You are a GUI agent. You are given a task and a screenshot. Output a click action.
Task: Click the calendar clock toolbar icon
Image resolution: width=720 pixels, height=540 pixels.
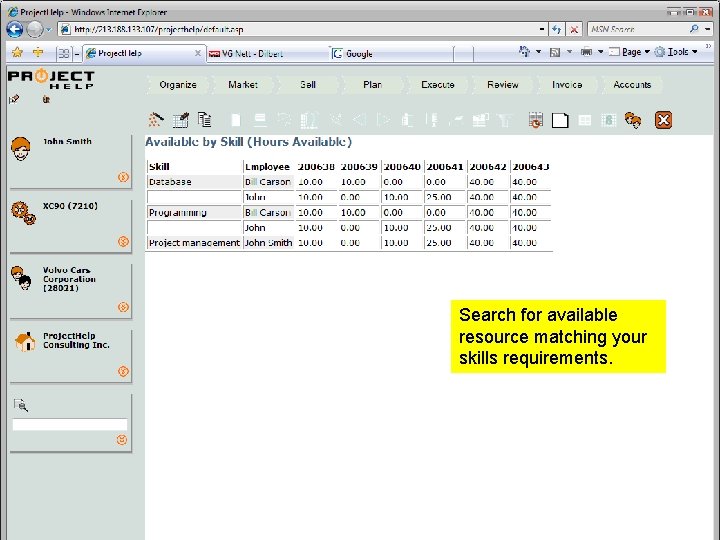535,120
